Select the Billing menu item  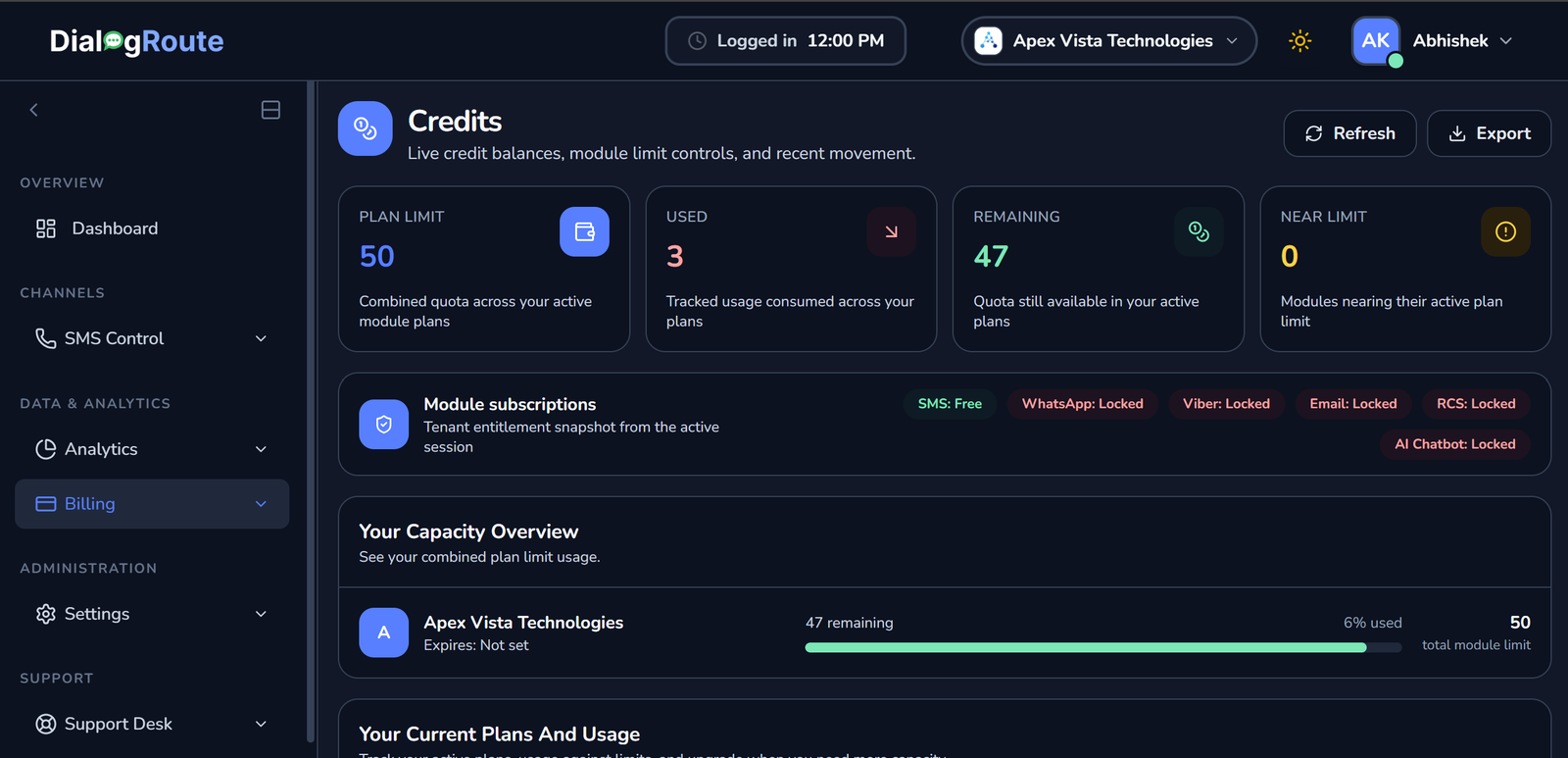click(152, 504)
